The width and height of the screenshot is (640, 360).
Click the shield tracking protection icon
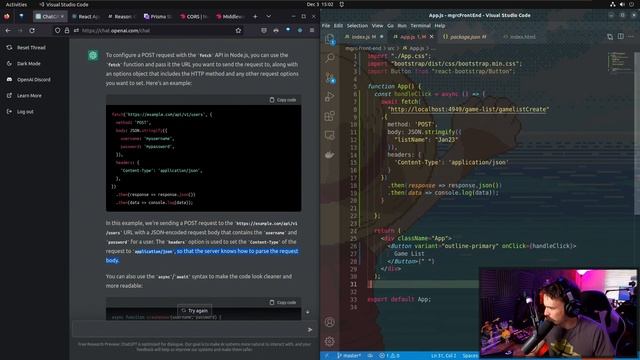coord(58,30)
